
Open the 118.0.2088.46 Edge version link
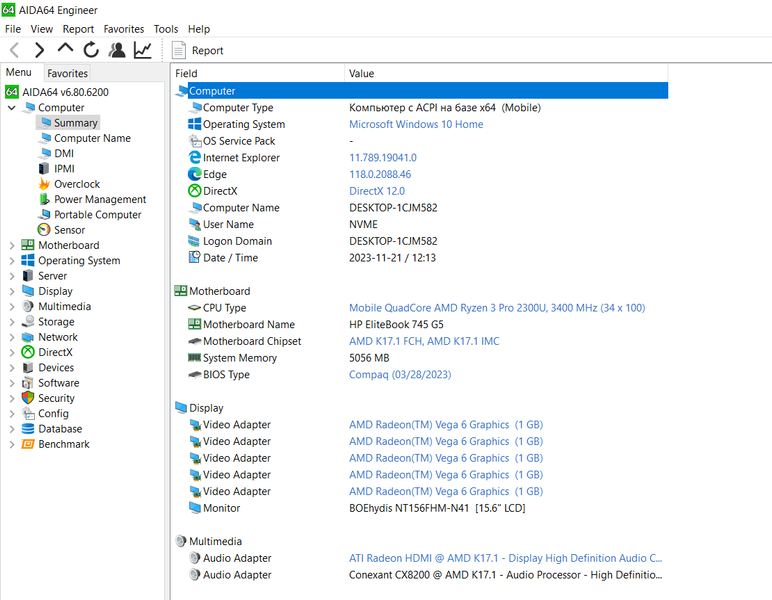(380, 174)
